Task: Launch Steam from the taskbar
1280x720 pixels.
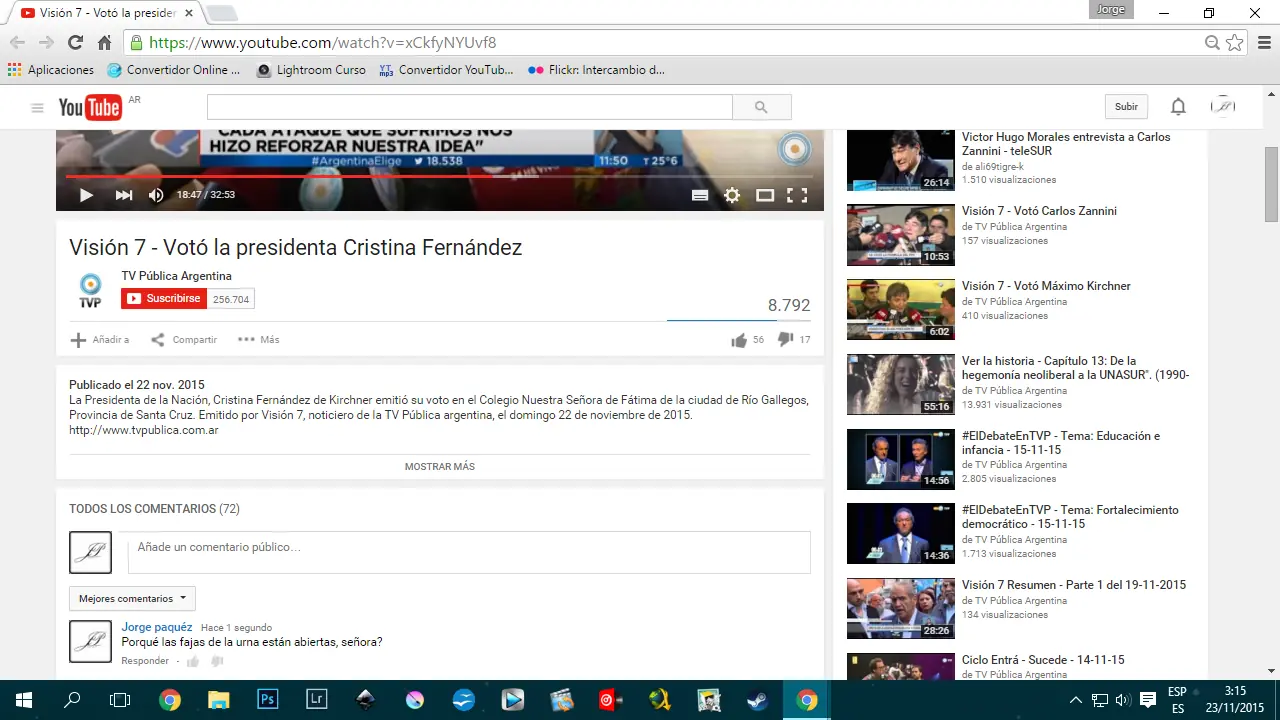Action: pos(758,700)
